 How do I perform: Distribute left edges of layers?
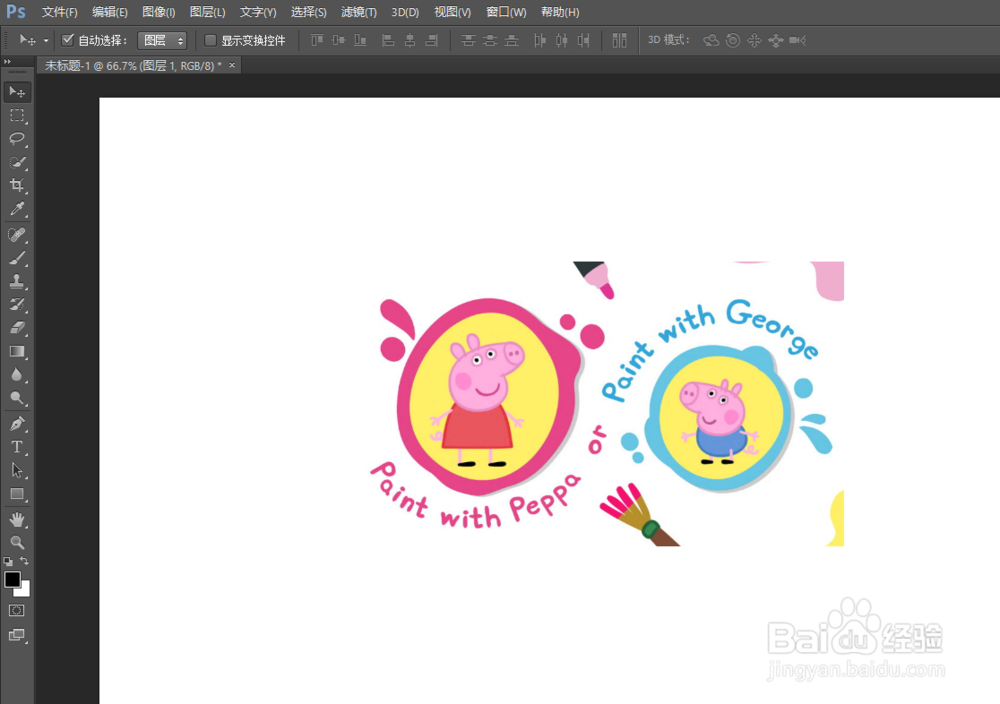[x=540, y=41]
